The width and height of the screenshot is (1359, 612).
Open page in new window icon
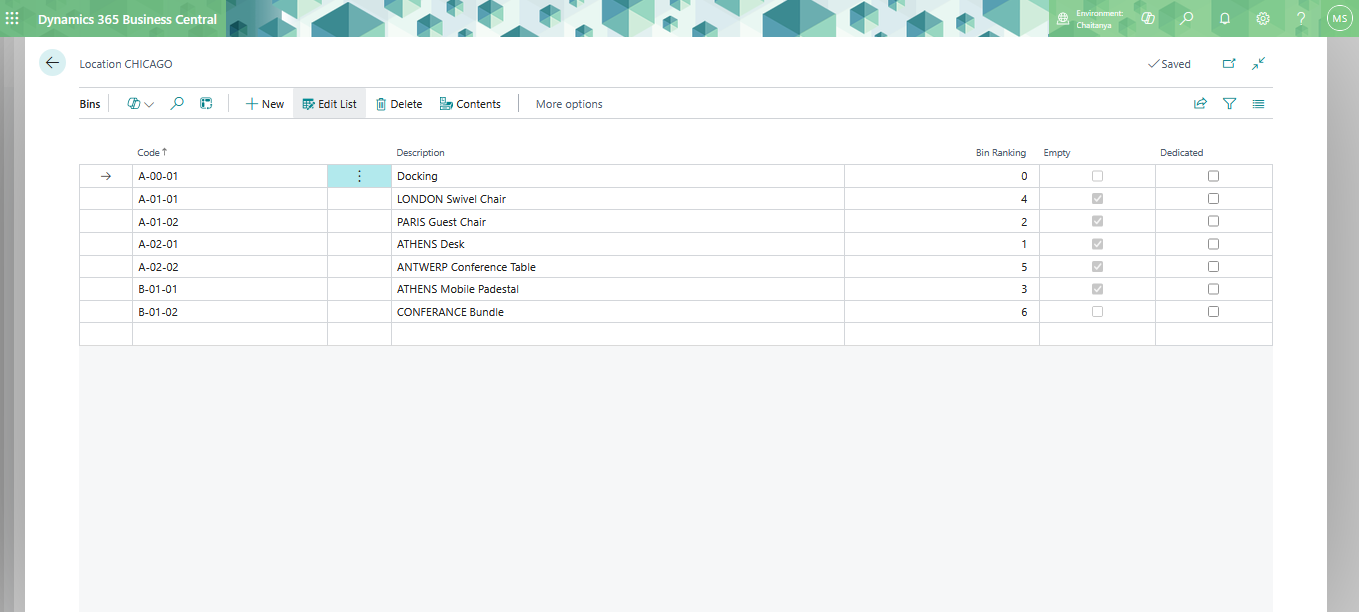[x=1229, y=63]
